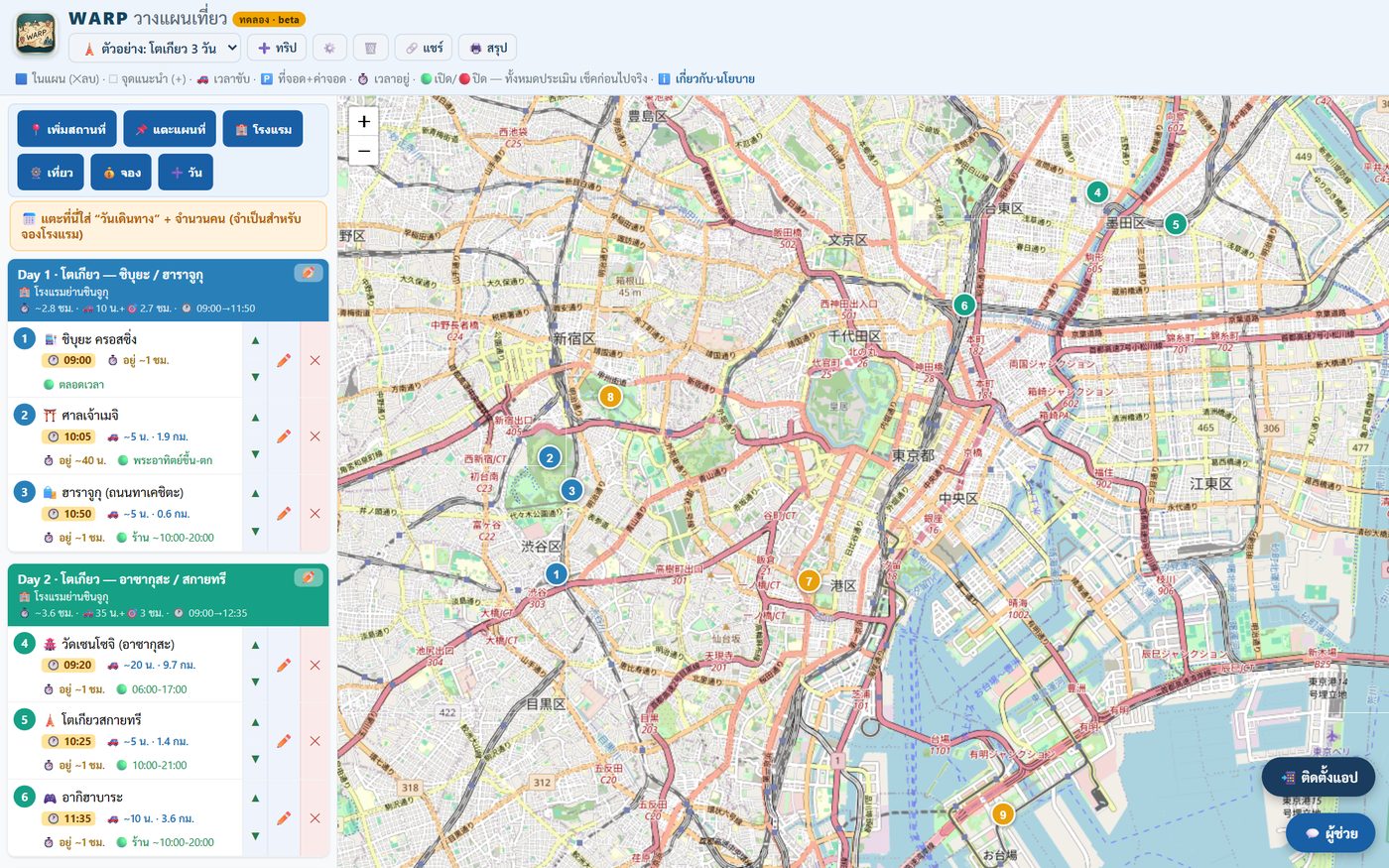Click the เที่ยว attractions button
This screenshot has height=868, width=1389.
pyautogui.click(x=51, y=172)
